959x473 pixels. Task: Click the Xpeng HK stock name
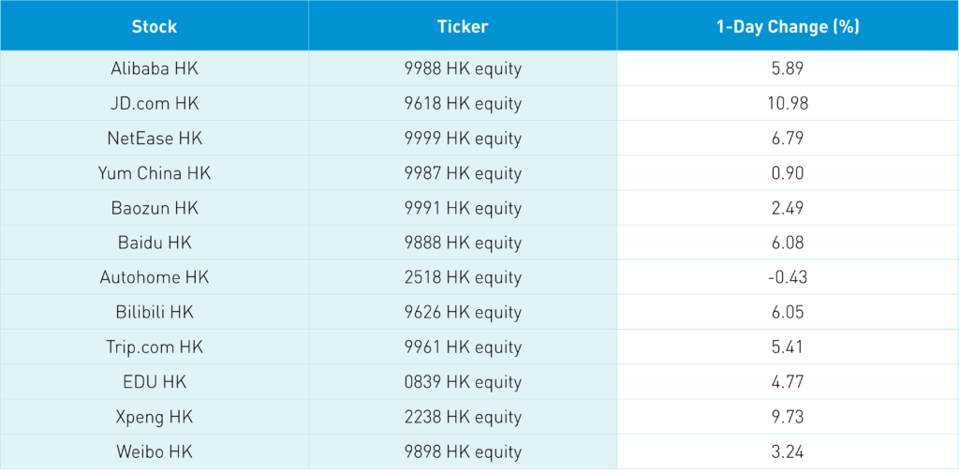click(154, 416)
